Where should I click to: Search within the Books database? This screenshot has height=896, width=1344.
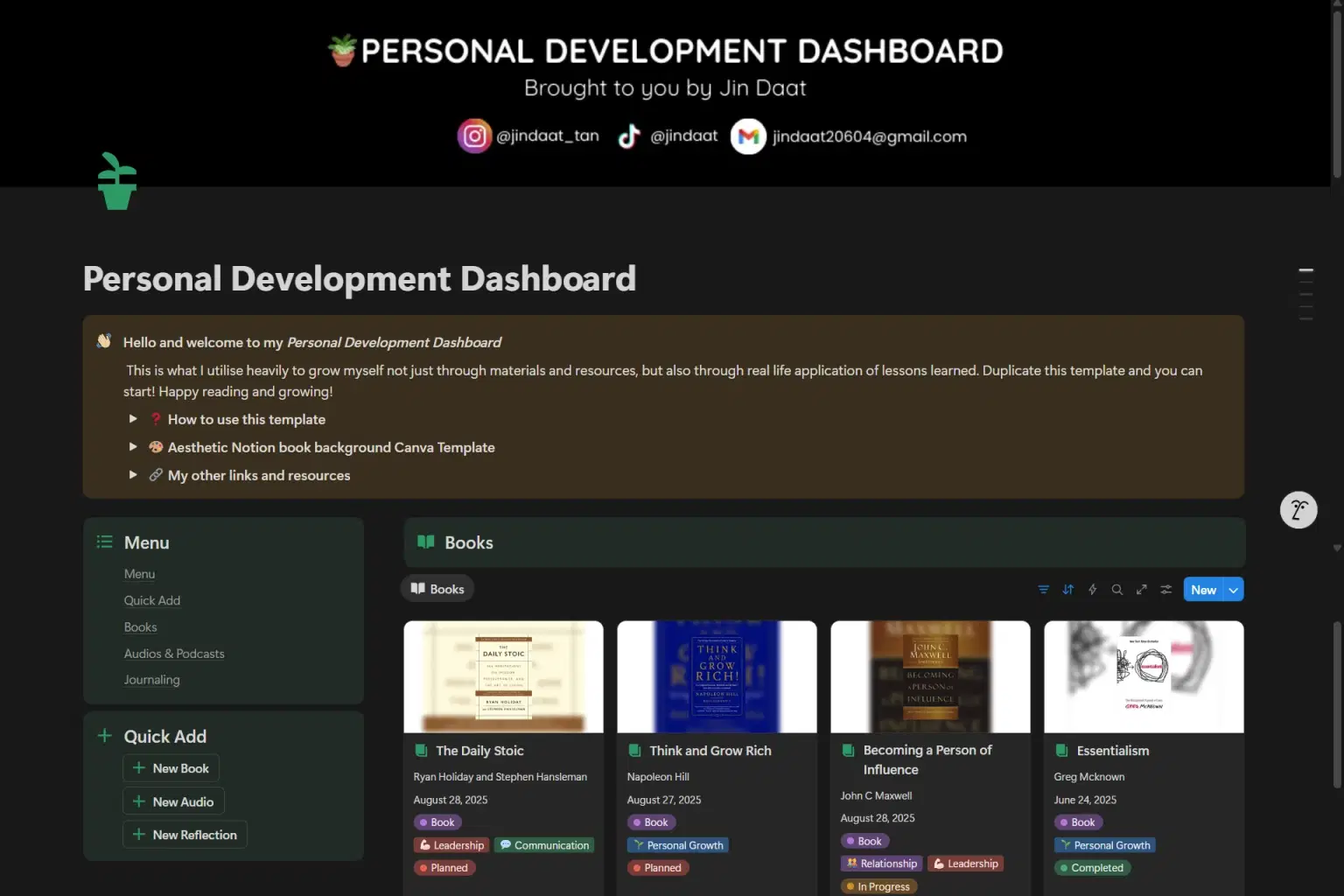[1117, 589]
